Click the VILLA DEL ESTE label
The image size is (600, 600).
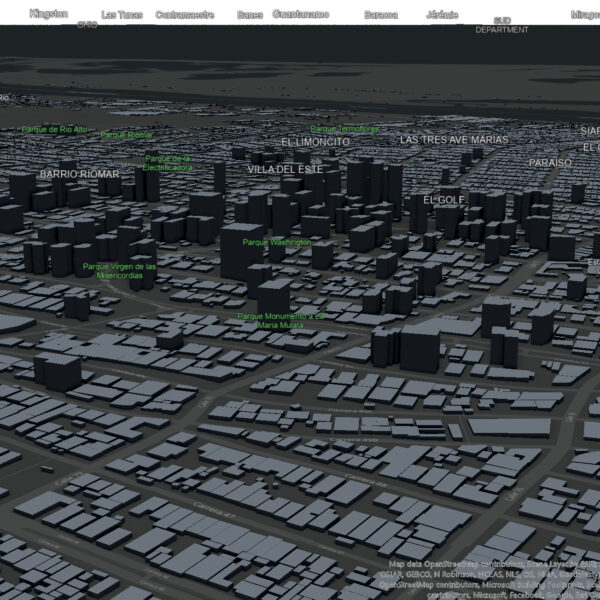(x=285, y=169)
